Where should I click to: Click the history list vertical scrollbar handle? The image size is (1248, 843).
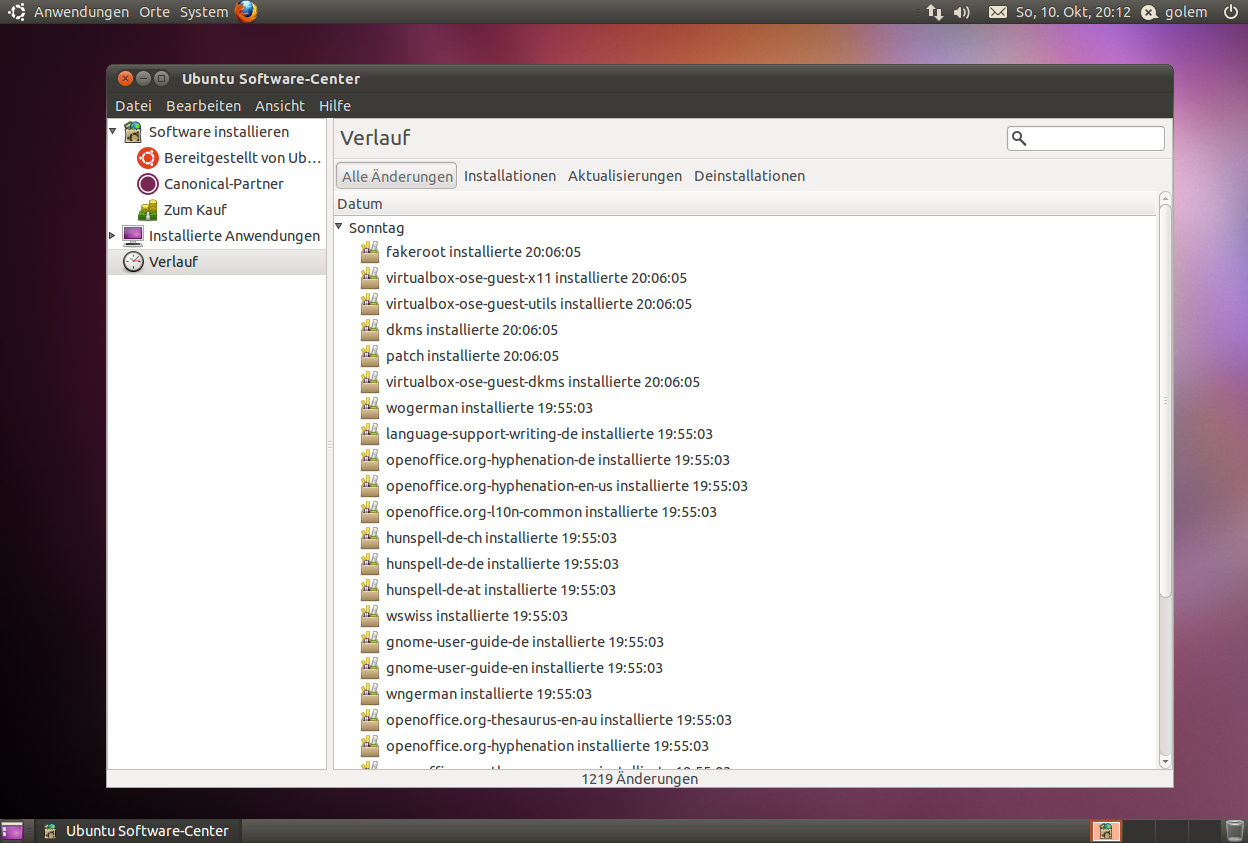coord(1165,400)
